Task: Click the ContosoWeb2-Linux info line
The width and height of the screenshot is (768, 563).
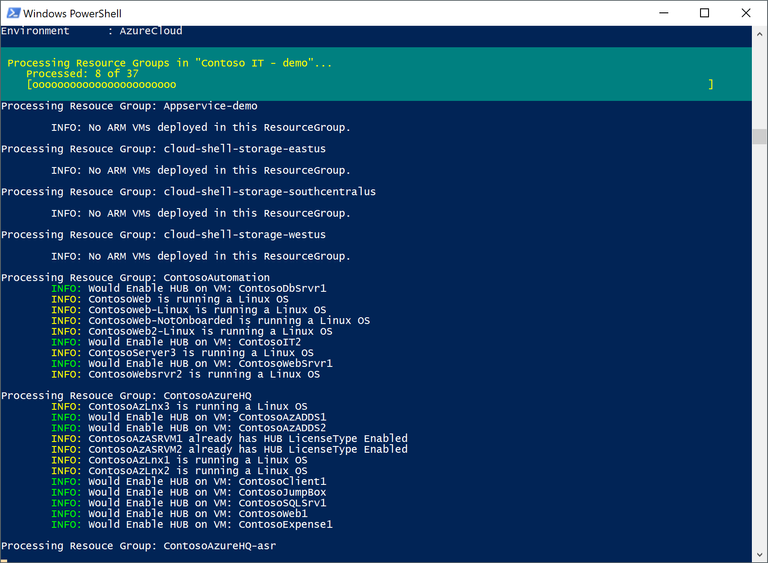Action: (x=192, y=331)
